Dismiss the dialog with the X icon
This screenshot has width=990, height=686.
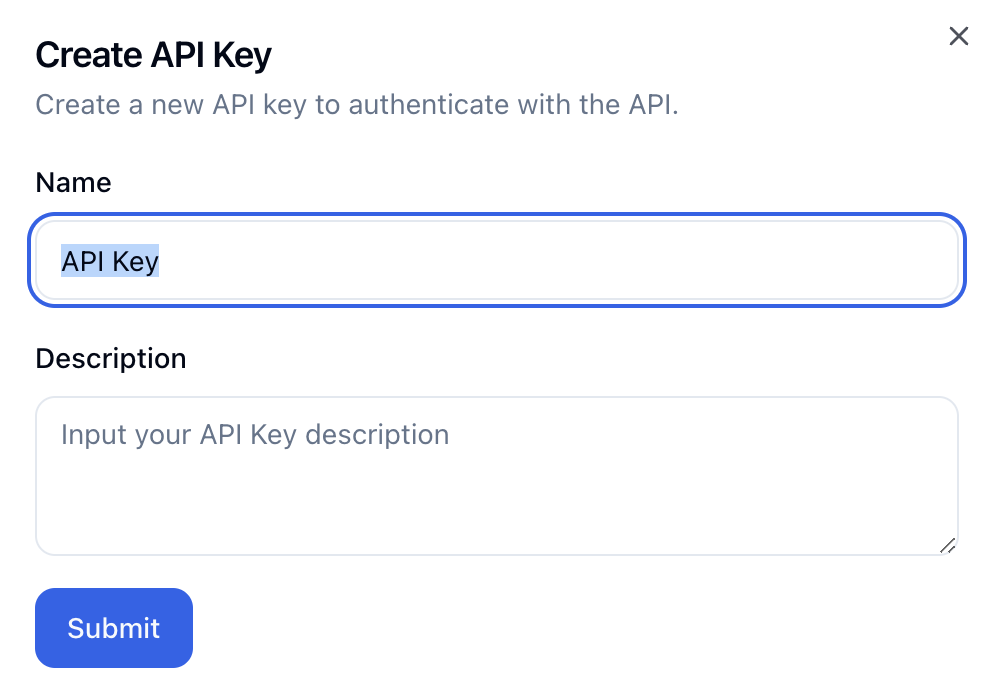pyautogui.click(x=958, y=37)
